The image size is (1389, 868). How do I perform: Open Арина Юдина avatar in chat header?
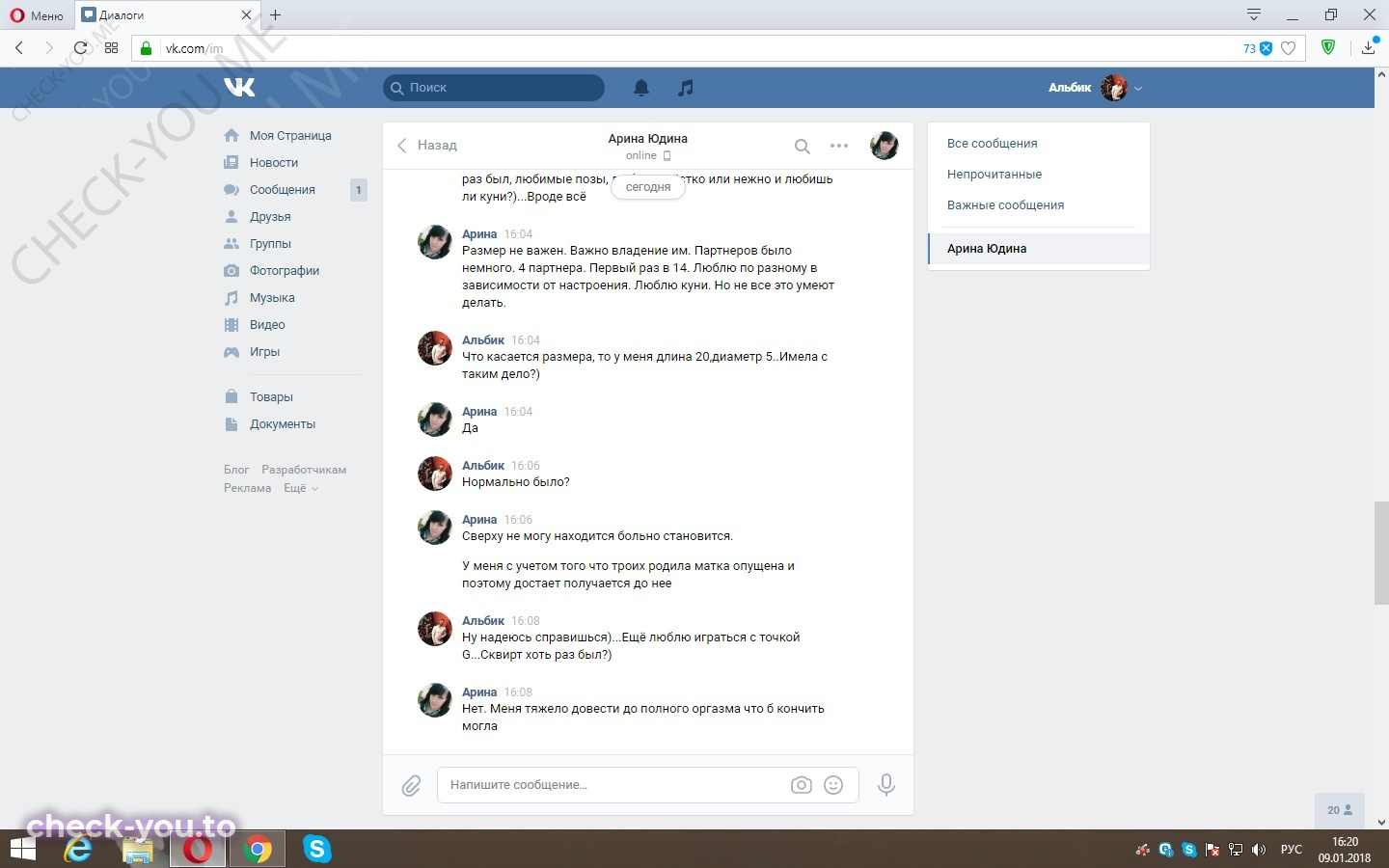pos(885,146)
